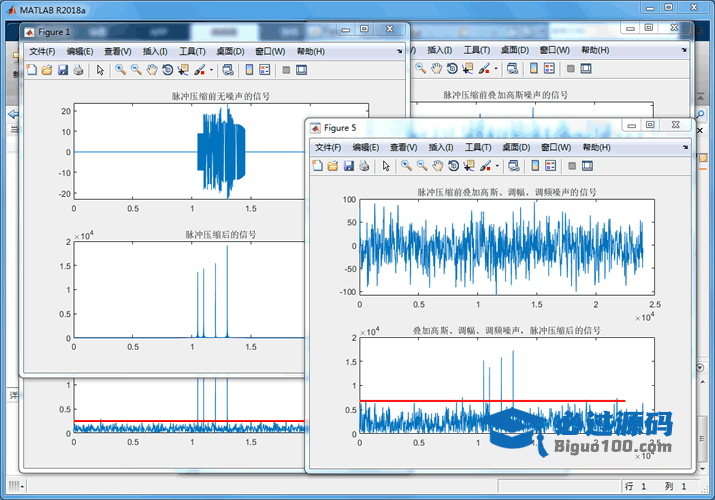Open 帮助(H) menu in Figure 5
This screenshot has width=715, height=500.
pos(596,148)
